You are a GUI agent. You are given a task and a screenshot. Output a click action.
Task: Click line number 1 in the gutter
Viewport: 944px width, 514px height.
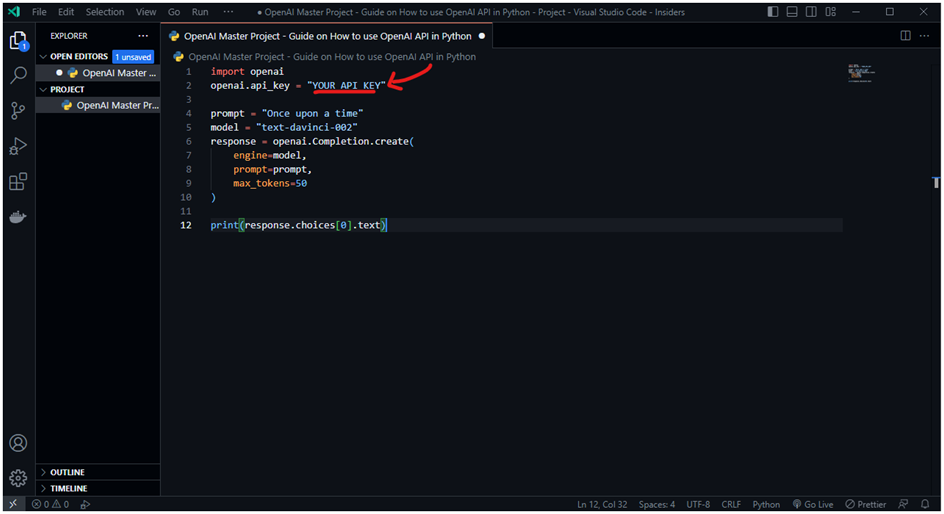point(188,72)
